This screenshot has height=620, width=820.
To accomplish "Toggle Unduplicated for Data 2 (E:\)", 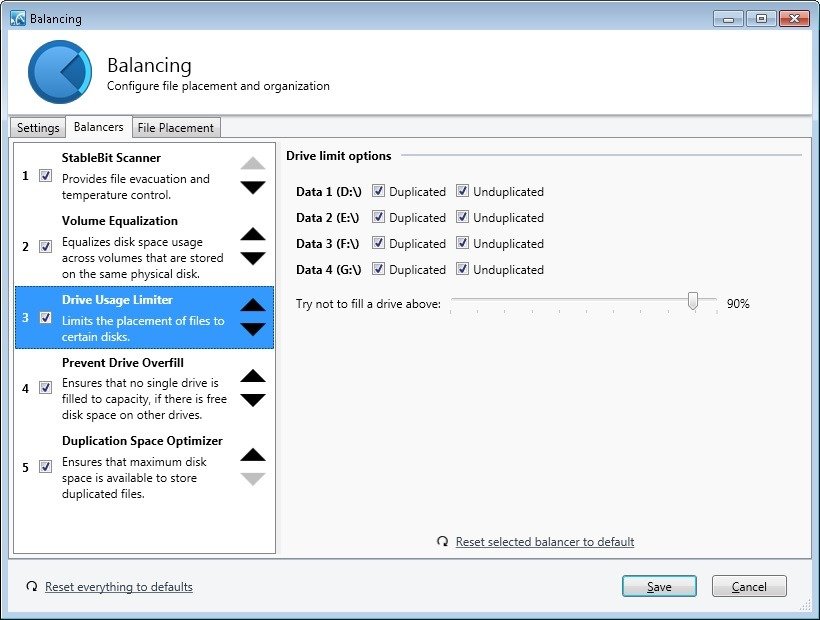I will pyautogui.click(x=462, y=217).
